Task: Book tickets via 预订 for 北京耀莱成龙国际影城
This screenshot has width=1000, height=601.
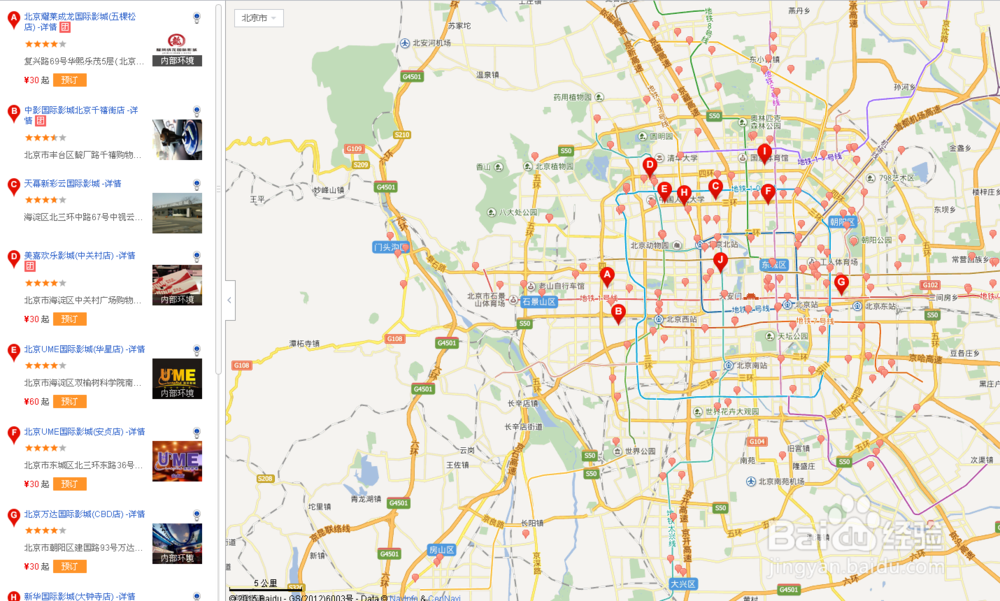Action: [x=70, y=80]
